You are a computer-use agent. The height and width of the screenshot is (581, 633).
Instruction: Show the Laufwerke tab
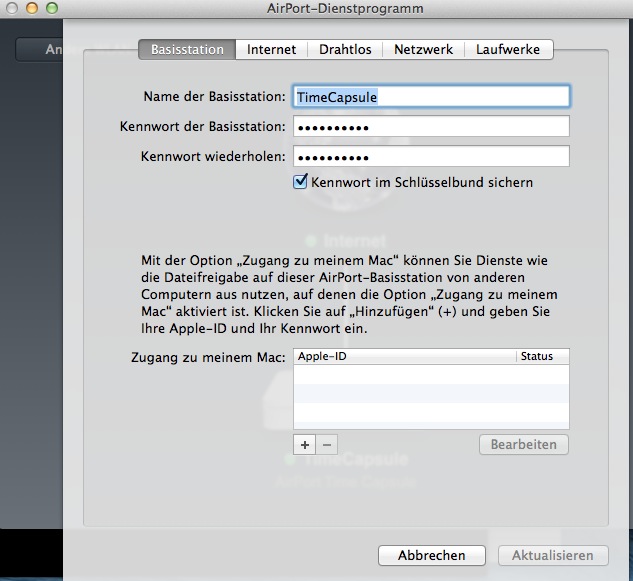click(508, 49)
